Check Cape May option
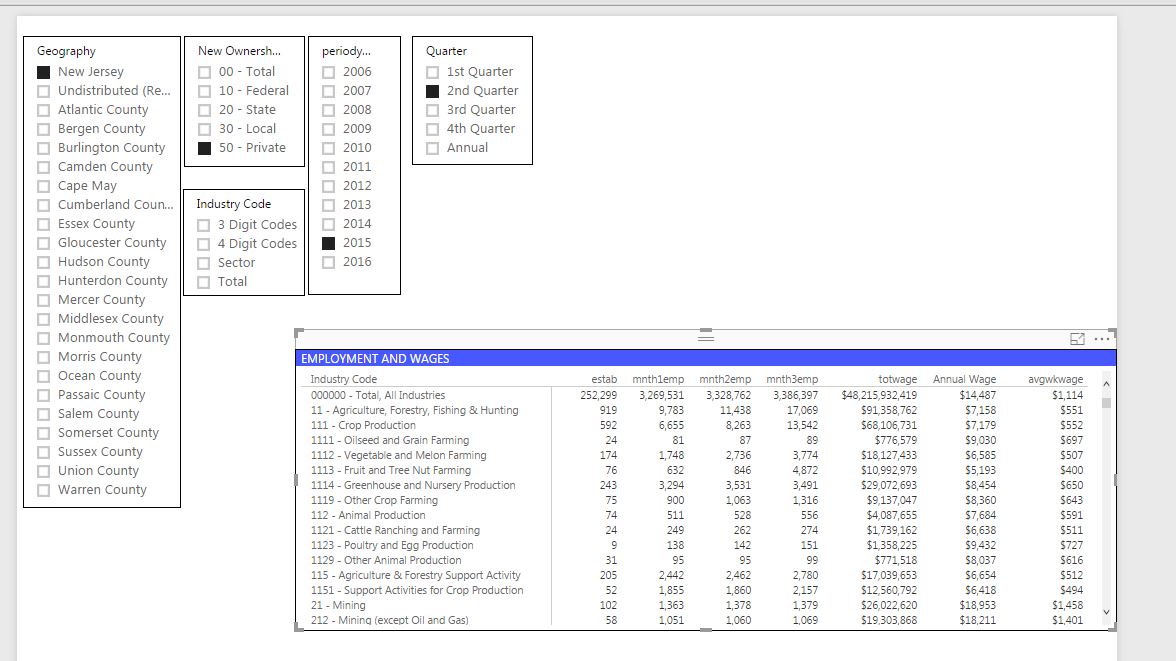This screenshot has width=1176, height=661. (44, 186)
